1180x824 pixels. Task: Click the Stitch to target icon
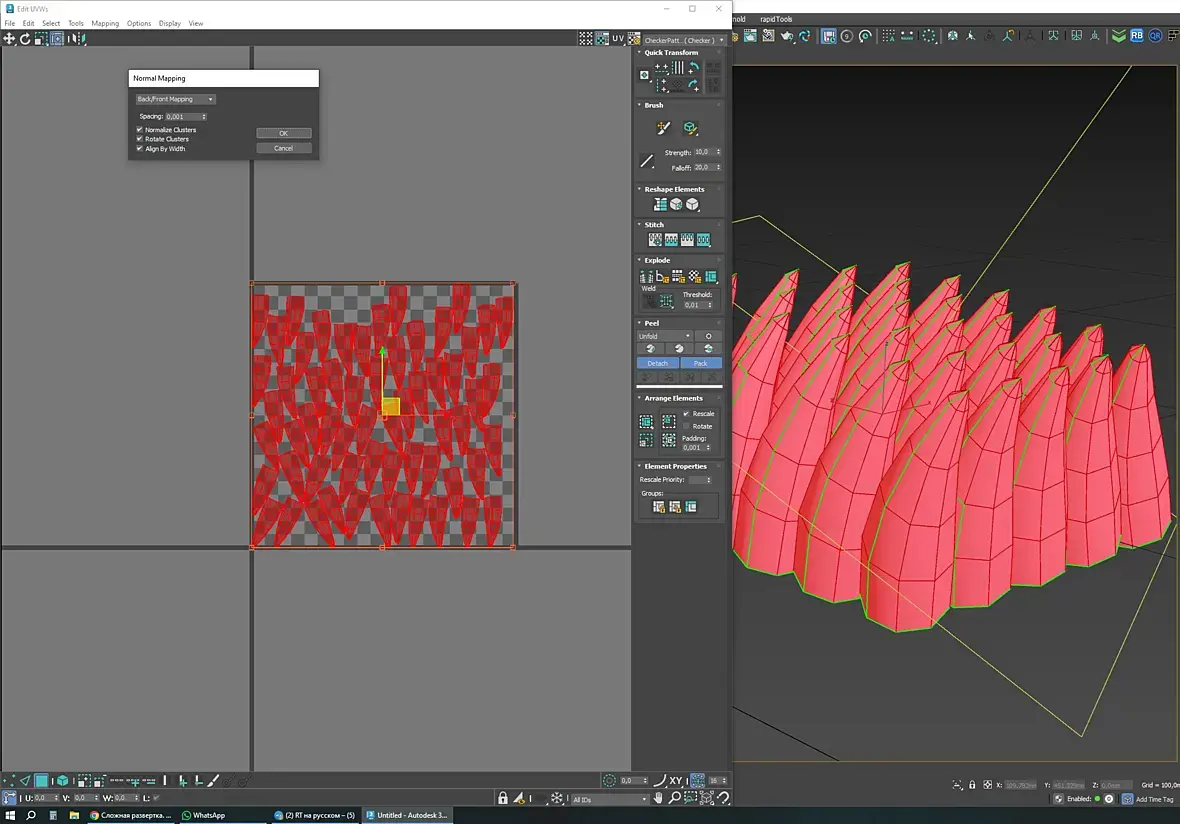tap(655, 239)
